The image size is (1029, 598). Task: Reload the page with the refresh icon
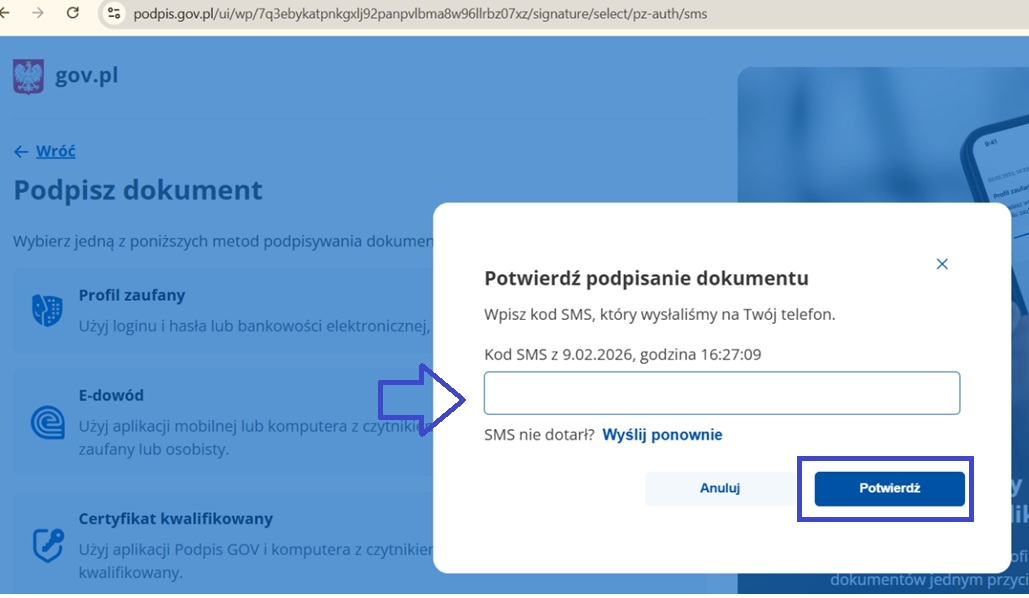pyautogui.click(x=72, y=13)
